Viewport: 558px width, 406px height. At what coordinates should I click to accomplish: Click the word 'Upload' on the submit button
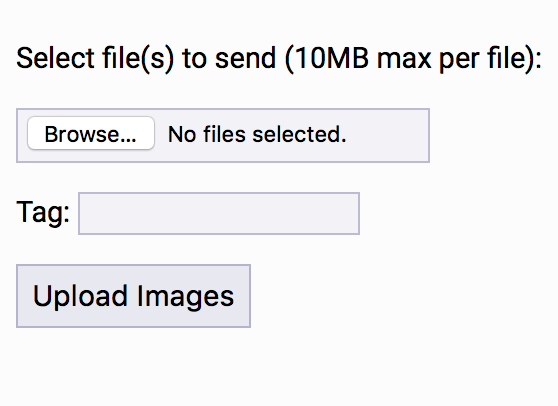click(x=80, y=296)
